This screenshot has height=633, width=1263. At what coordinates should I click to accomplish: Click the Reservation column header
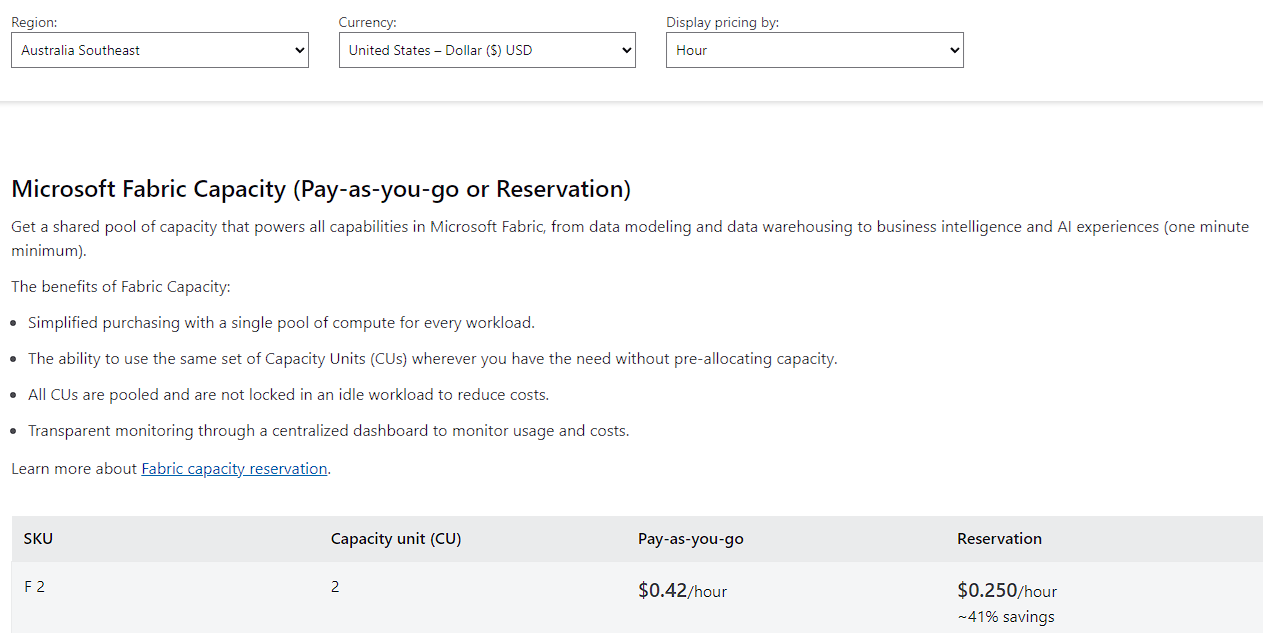999,538
